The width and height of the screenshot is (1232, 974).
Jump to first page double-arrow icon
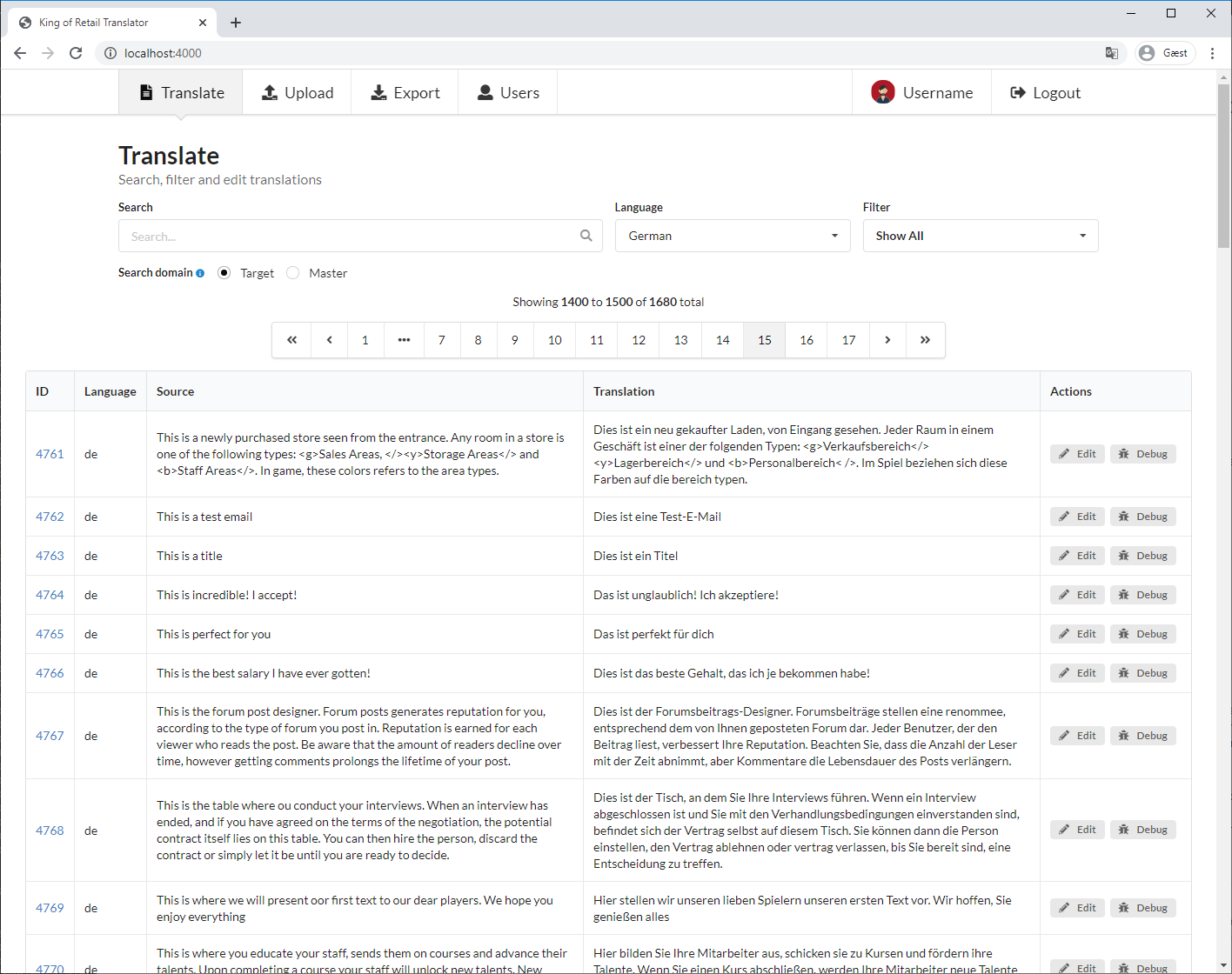pyautogui.click(x=292, y=340)
